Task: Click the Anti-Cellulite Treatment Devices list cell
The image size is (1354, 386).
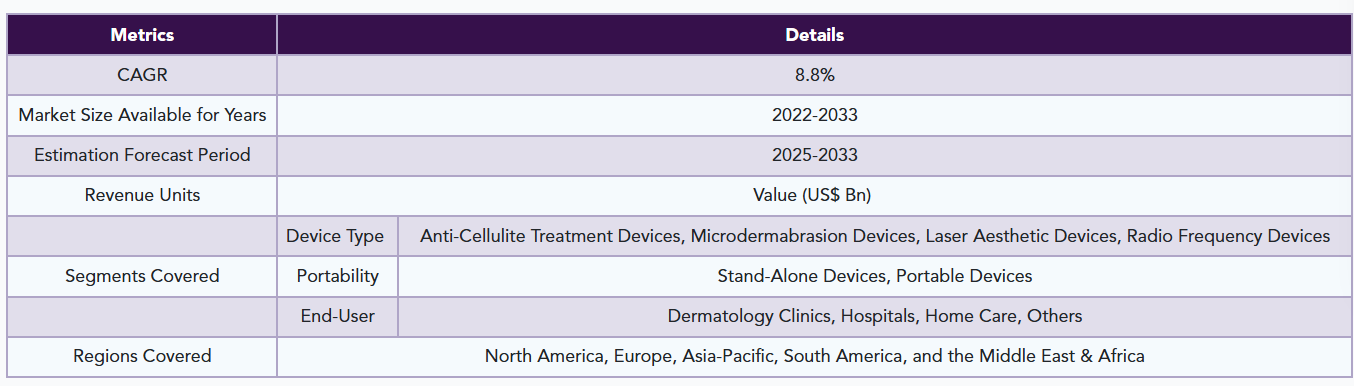Action: [875, 236]
